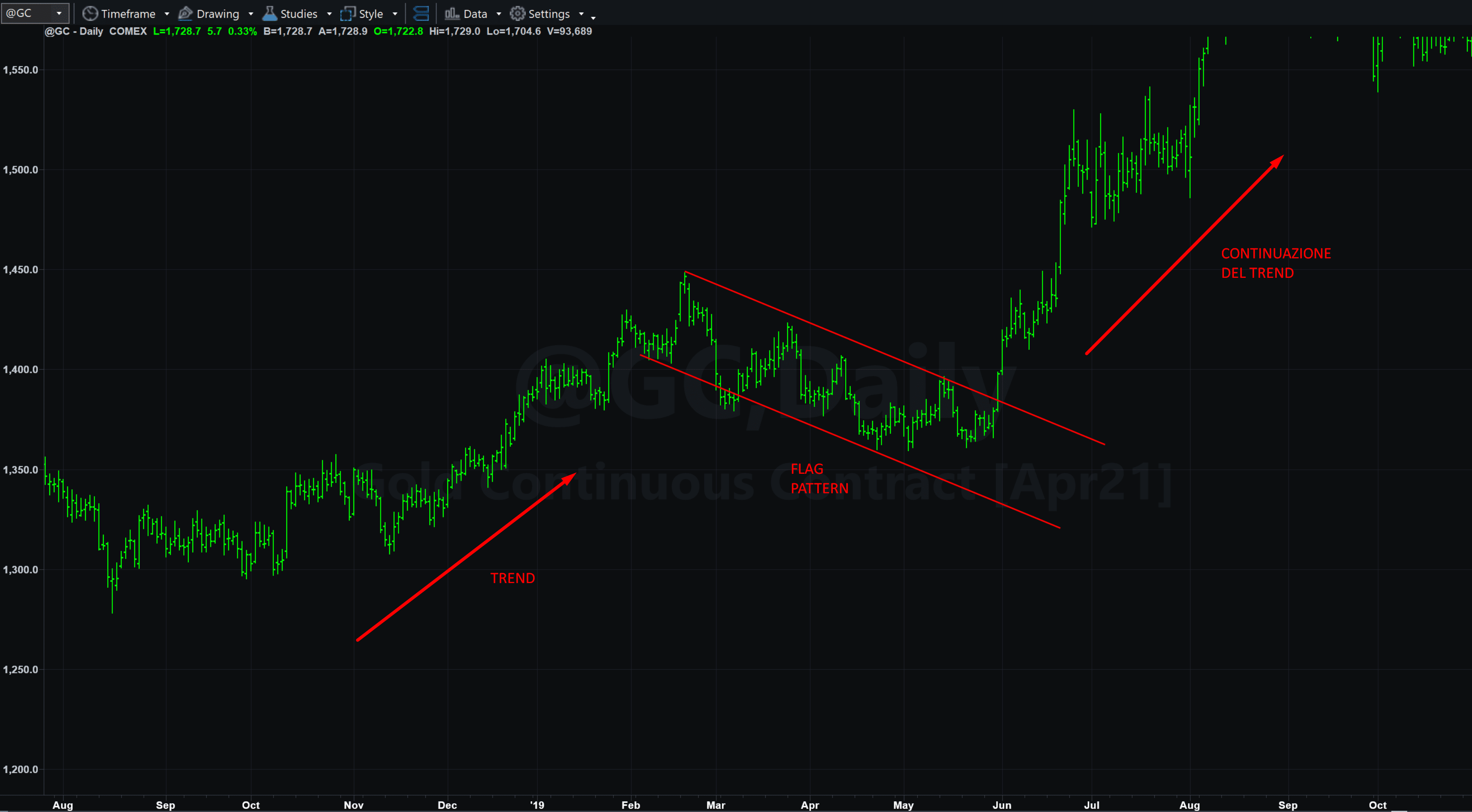1472x812 pixels.
Task: Click the Style overlapping squares icon
Action: pyautogui.click(x=347, y=13)
